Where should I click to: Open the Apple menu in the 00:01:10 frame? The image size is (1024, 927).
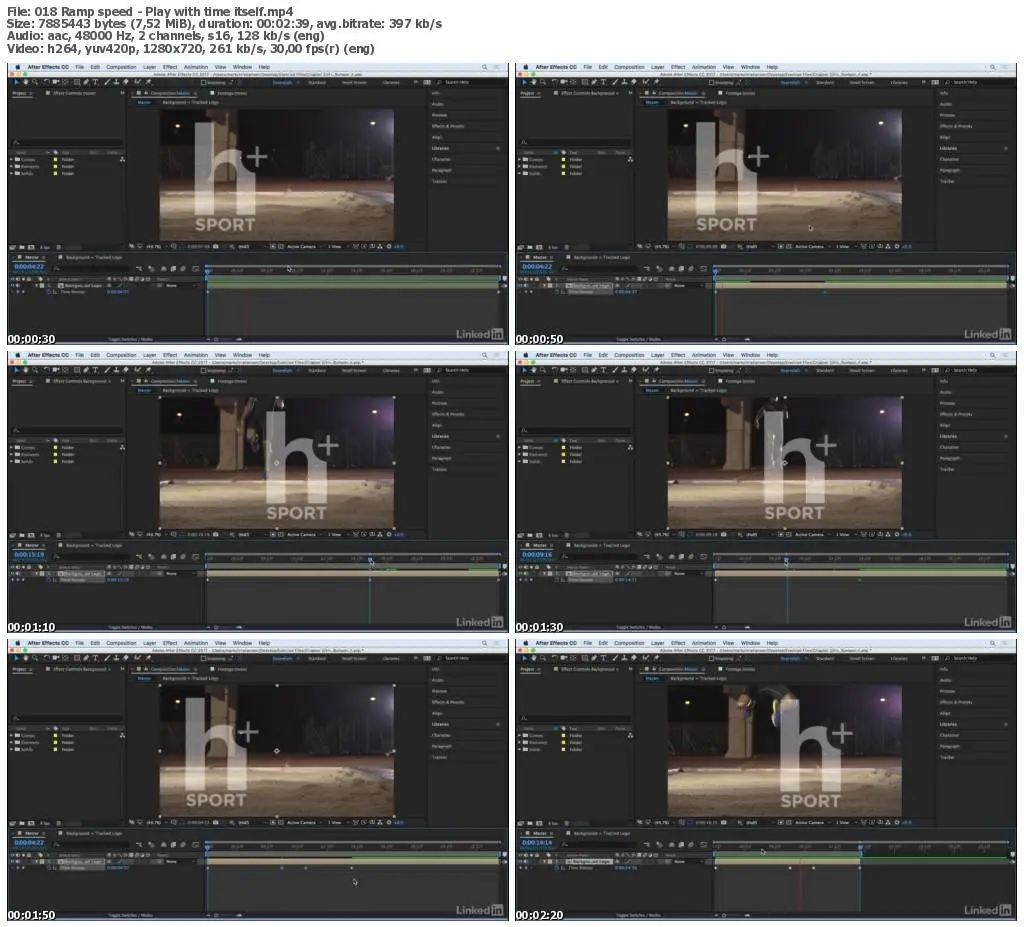click(18, 355)
